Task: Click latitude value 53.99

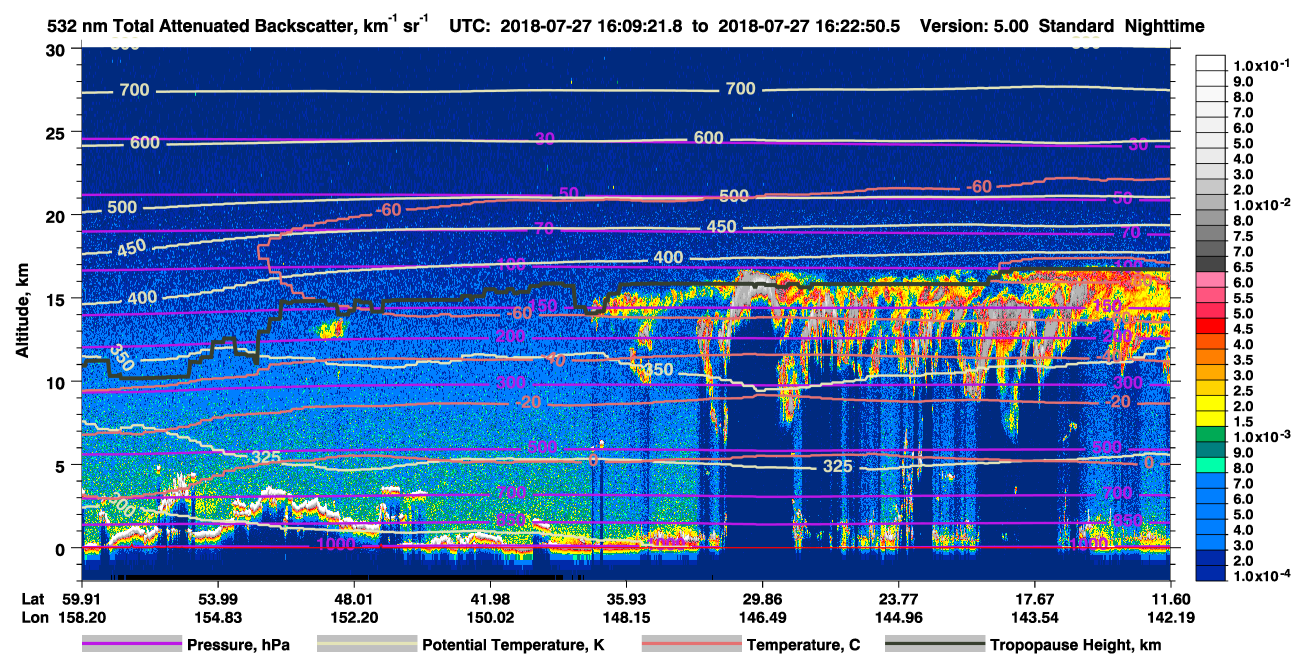Action: 217,598
